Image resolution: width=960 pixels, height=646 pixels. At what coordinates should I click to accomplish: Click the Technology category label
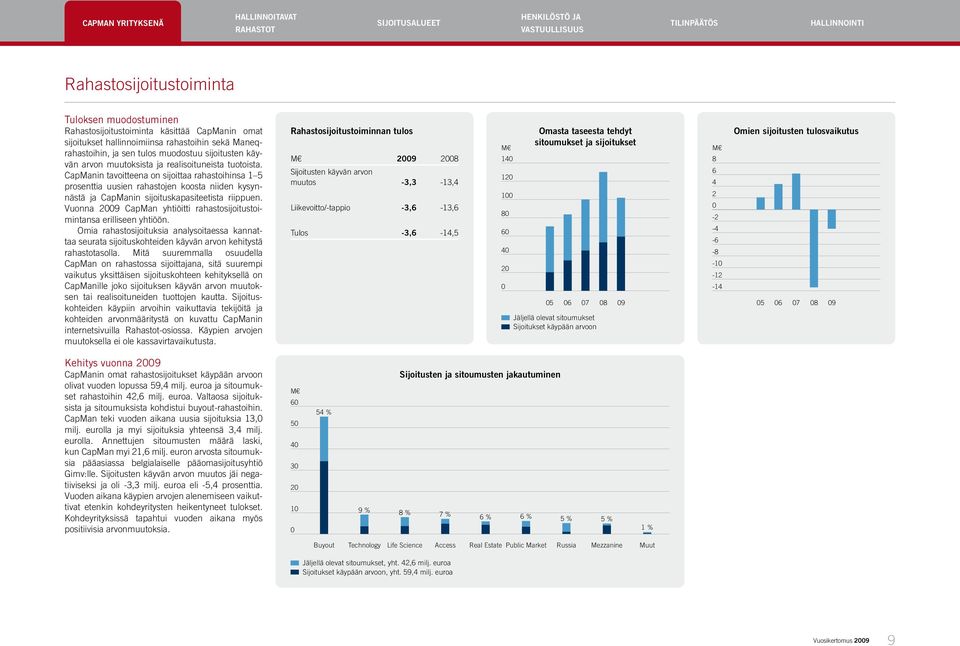tap(364, 545)
